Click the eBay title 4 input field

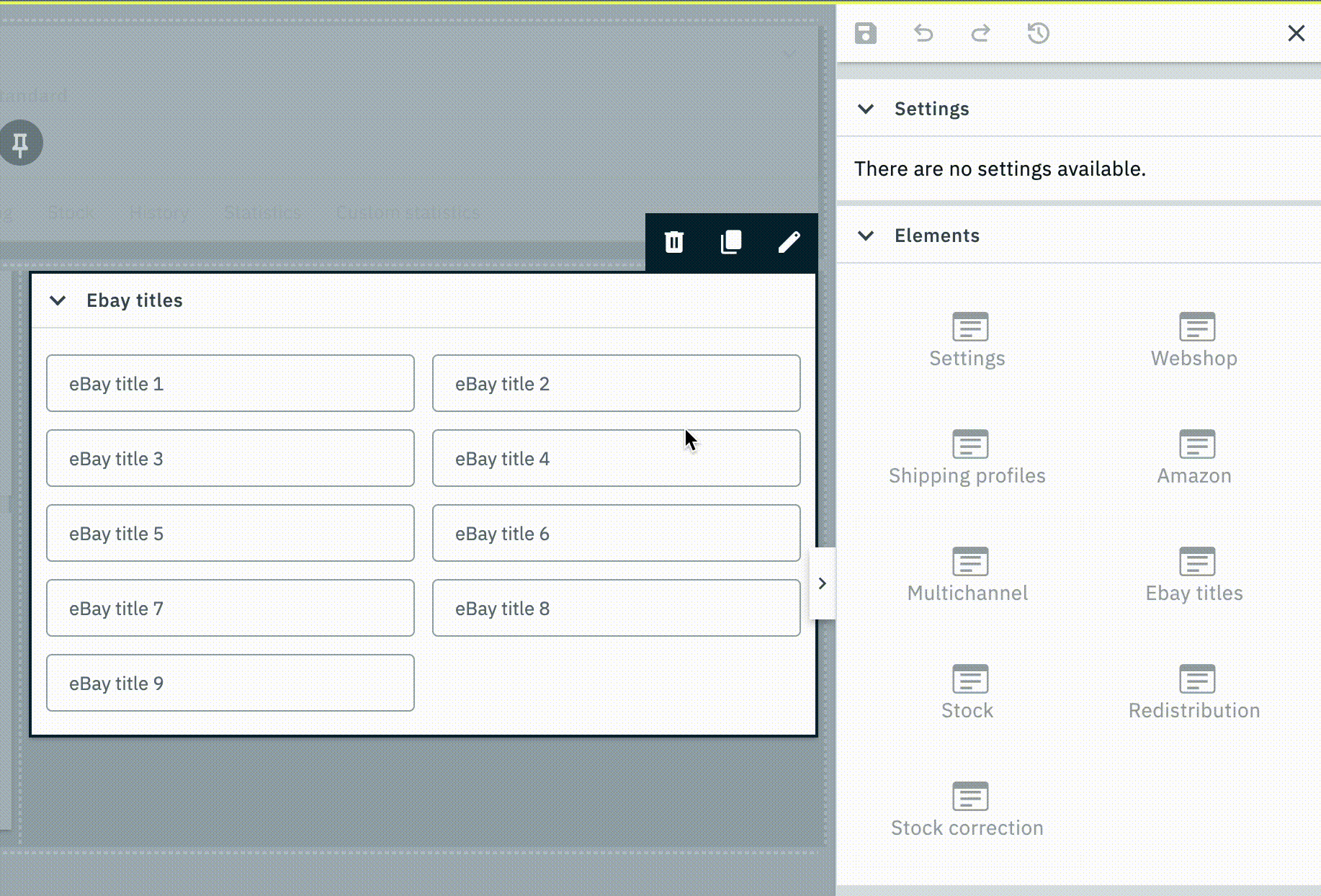(617, 458)
